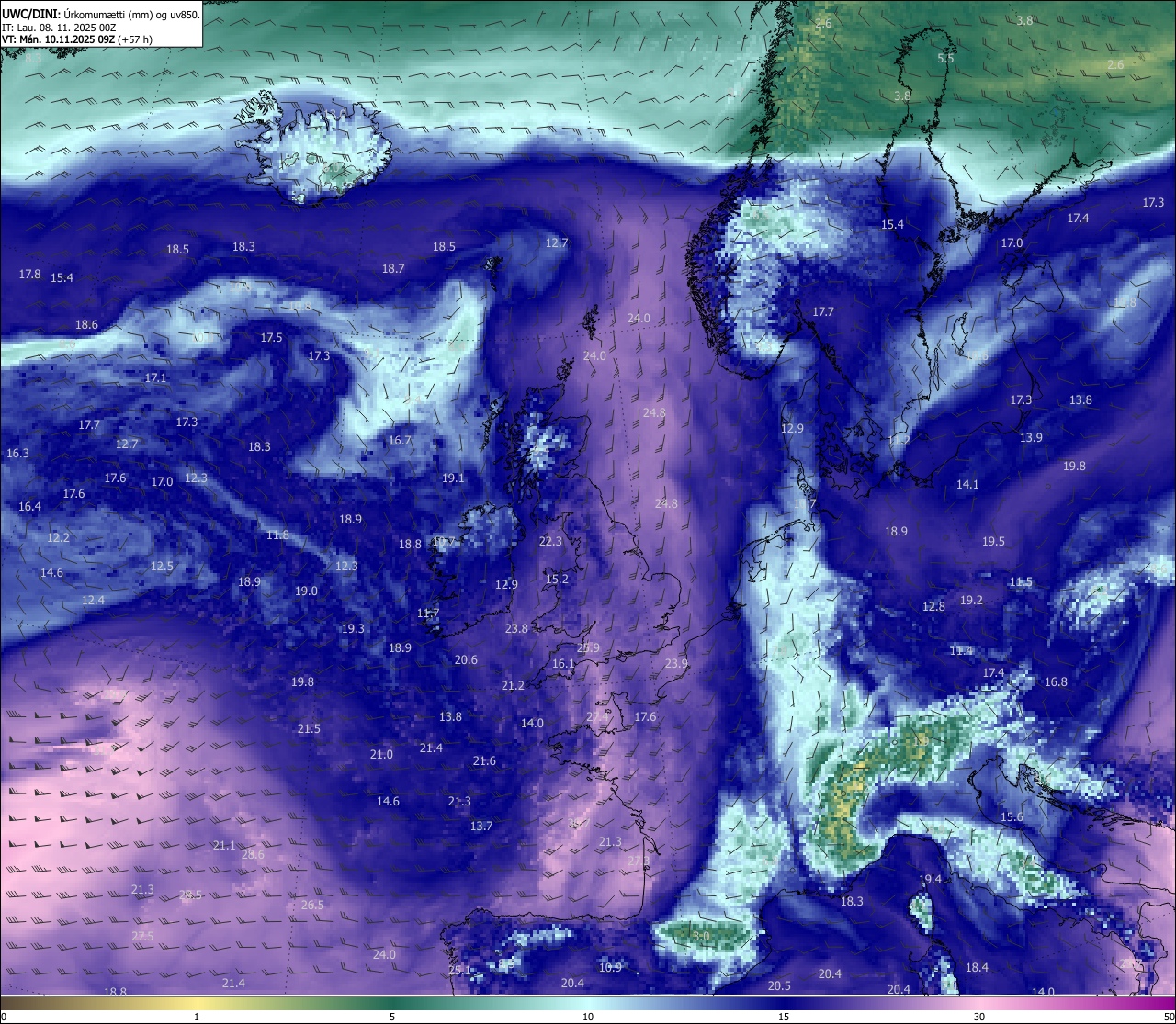The width and height of the screenshot is (1176, 1024).
Task: Click the UWC/DINI title label
Action: (30, 14)
